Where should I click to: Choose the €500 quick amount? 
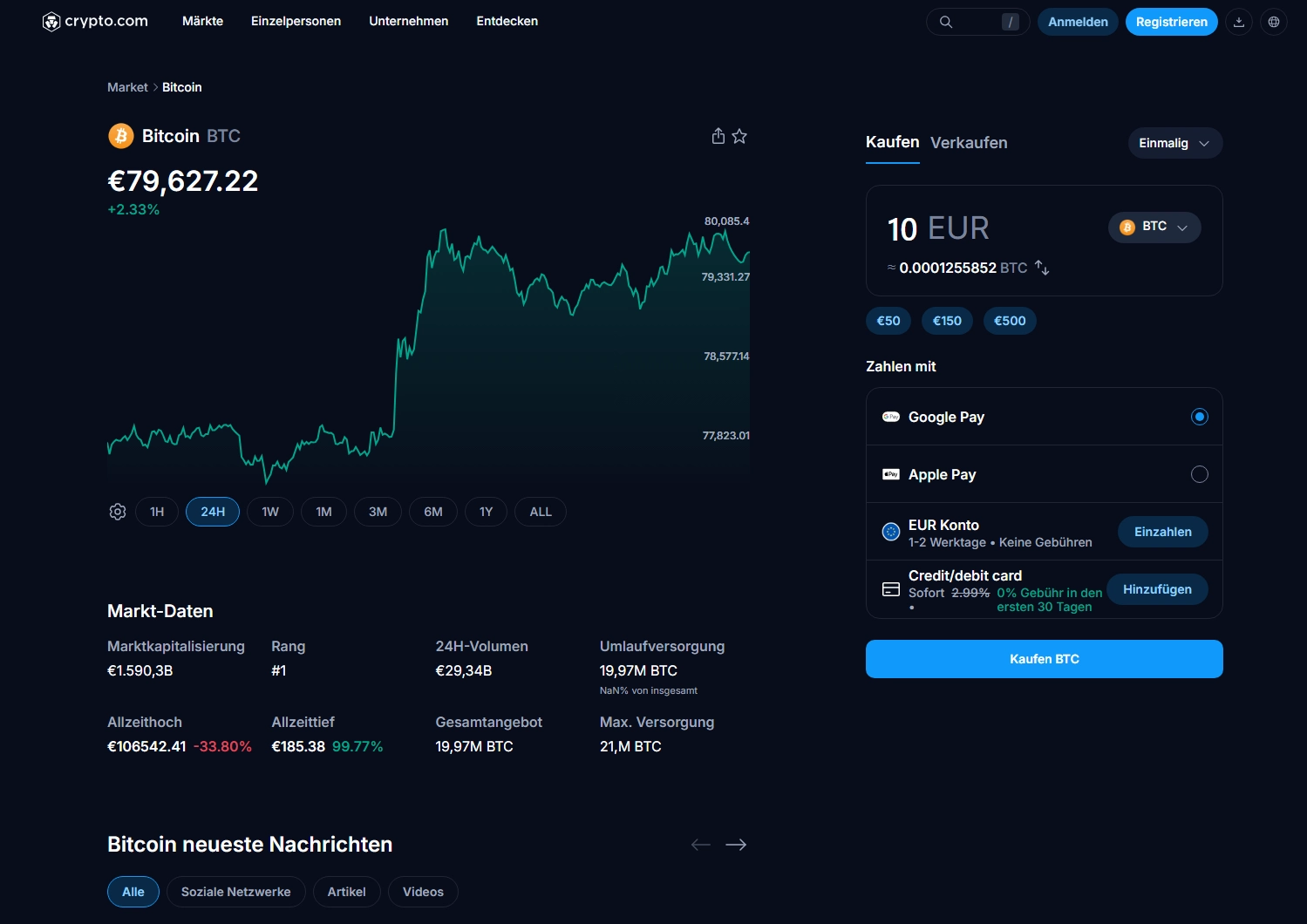pos(1010,321)
